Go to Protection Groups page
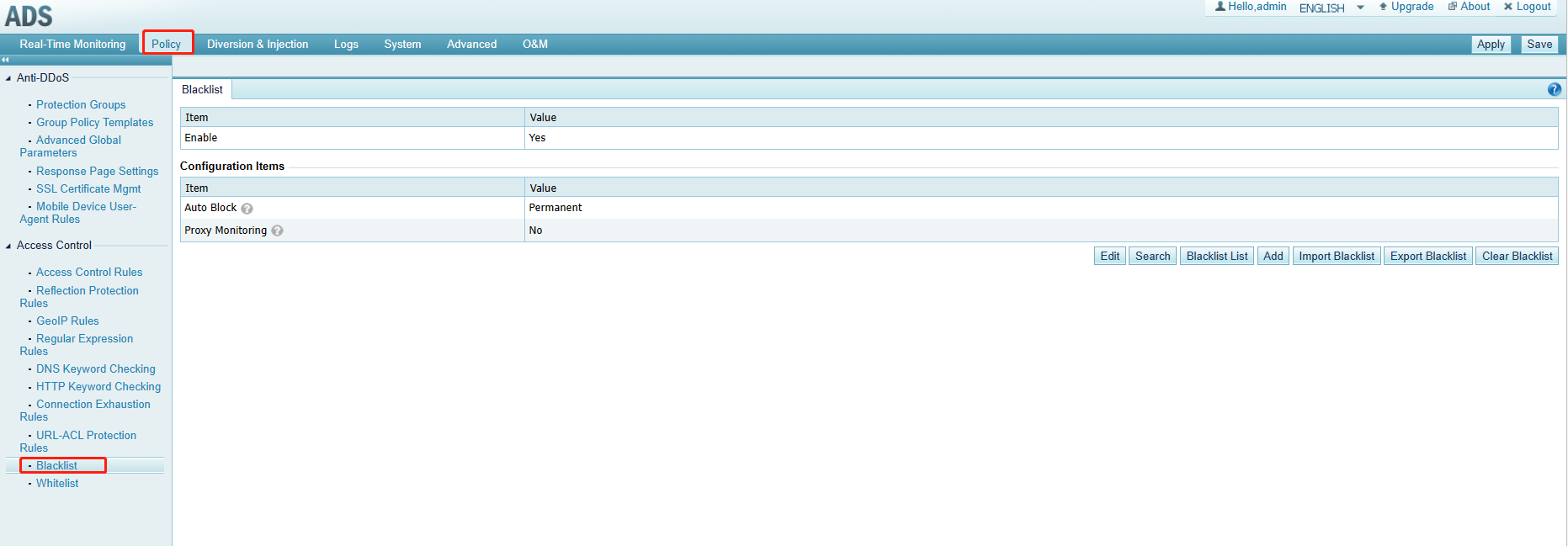 click(81, 104)
